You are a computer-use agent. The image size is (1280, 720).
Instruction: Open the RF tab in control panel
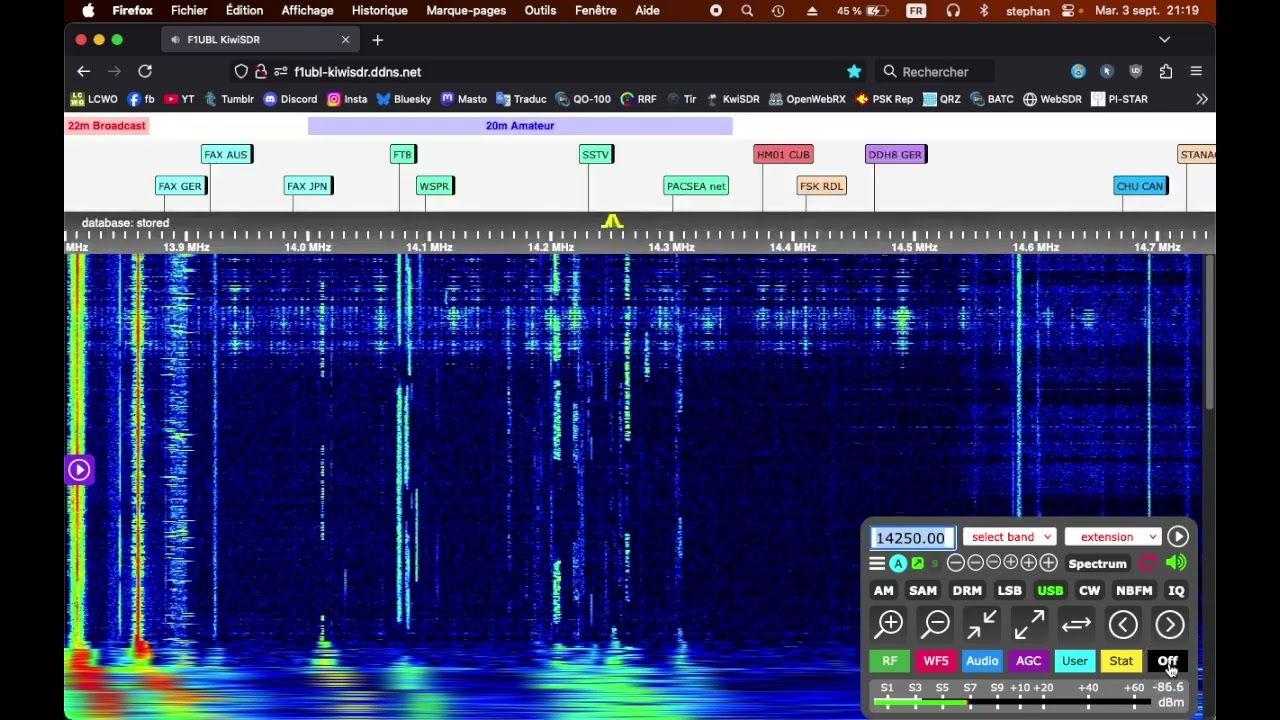coord(889,661)
